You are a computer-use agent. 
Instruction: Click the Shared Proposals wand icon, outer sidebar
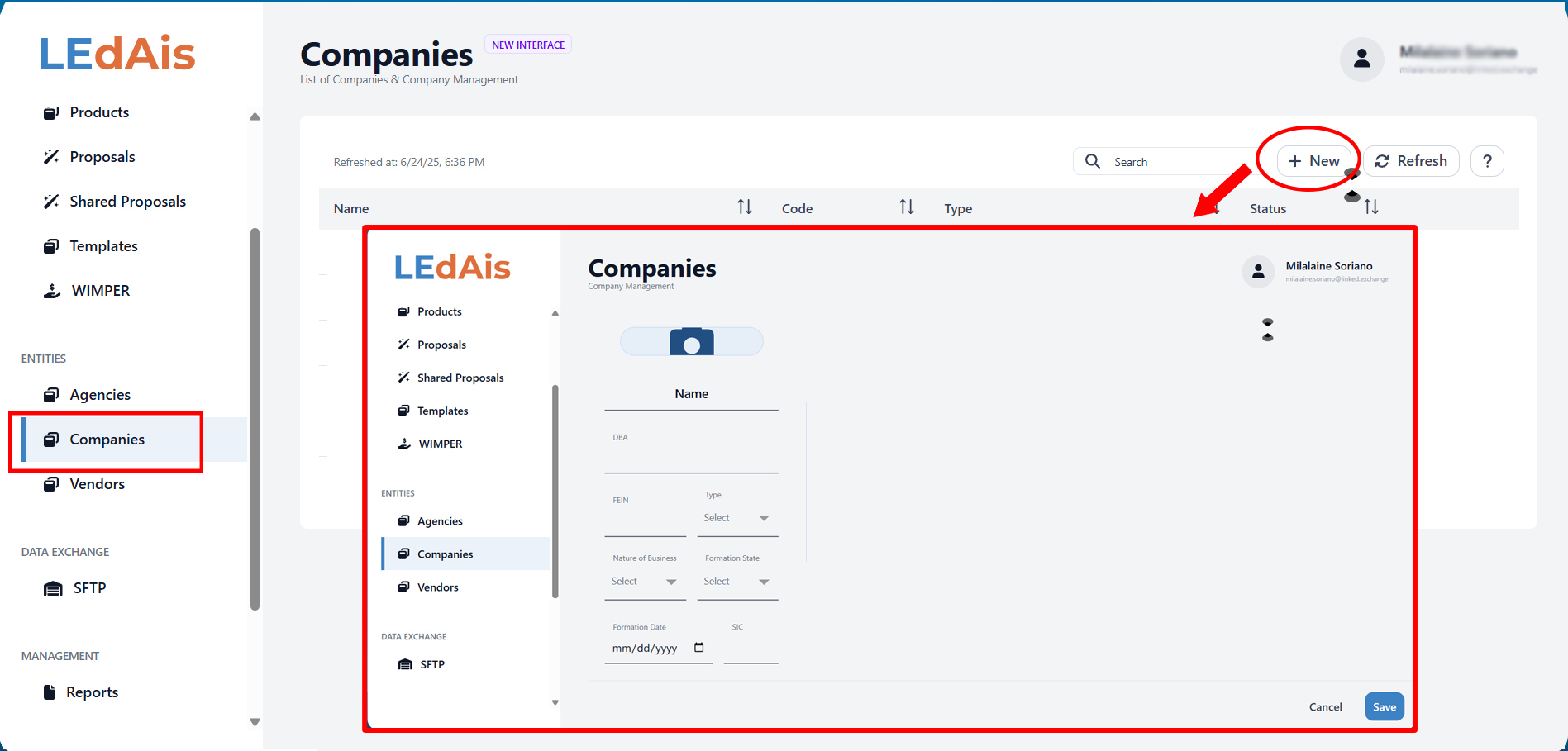point(51,202)
